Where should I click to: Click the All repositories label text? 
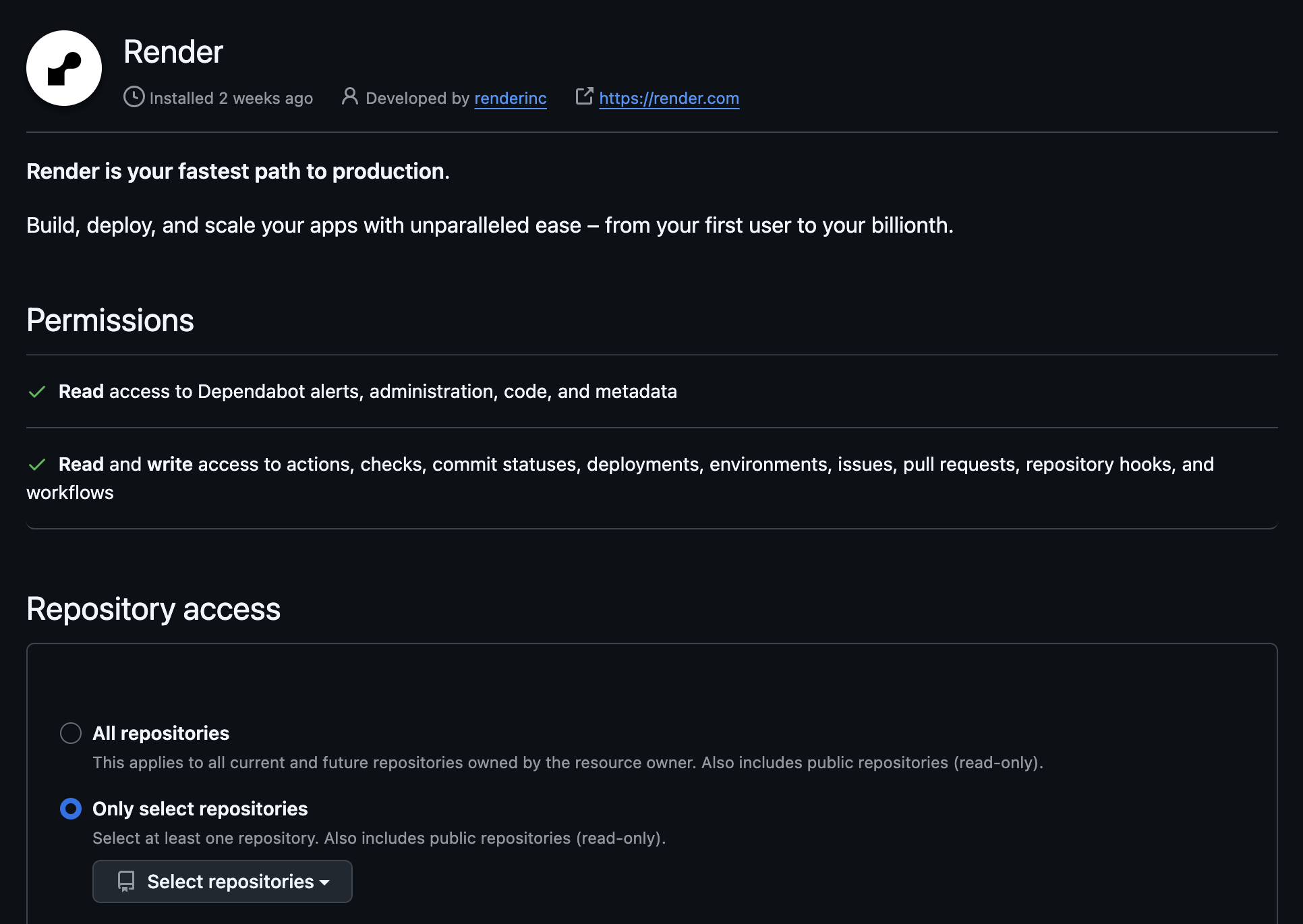161,733
